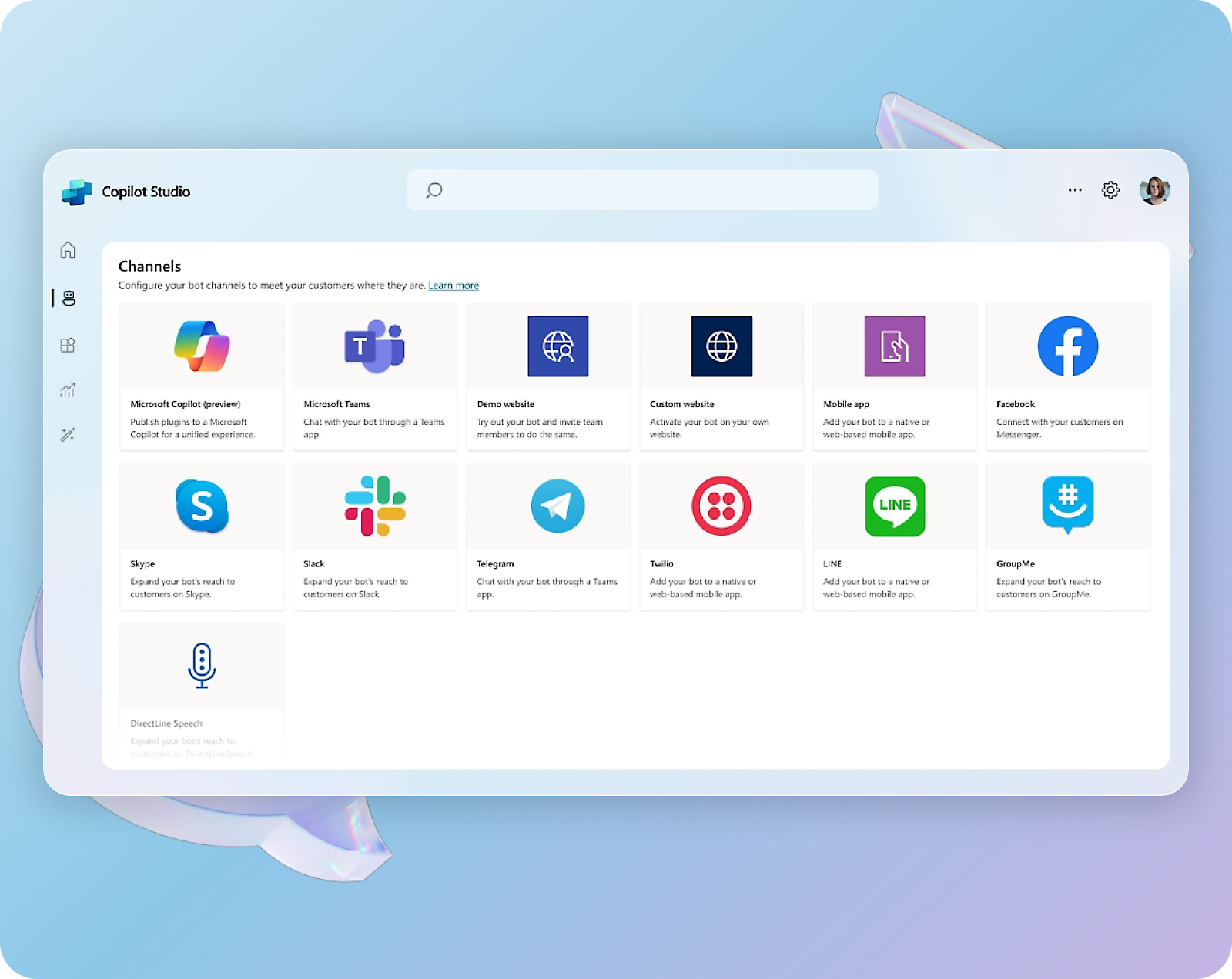Click the Copilot Studio app name
1232x979 pixels.
(146, 192)
